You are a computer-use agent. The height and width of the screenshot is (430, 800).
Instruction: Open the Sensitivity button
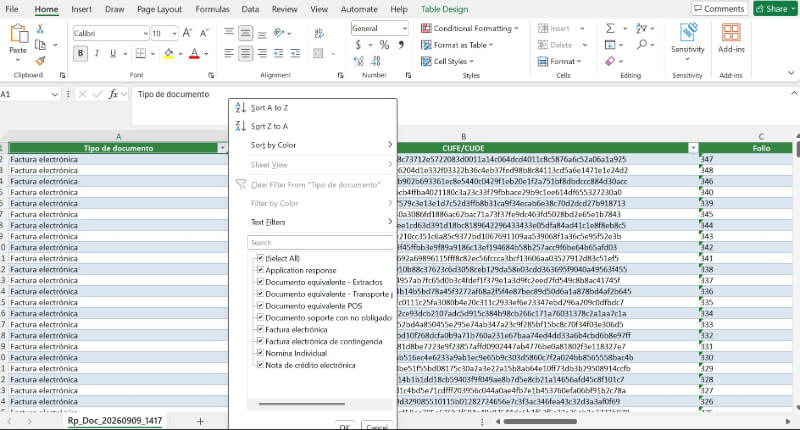688,42
